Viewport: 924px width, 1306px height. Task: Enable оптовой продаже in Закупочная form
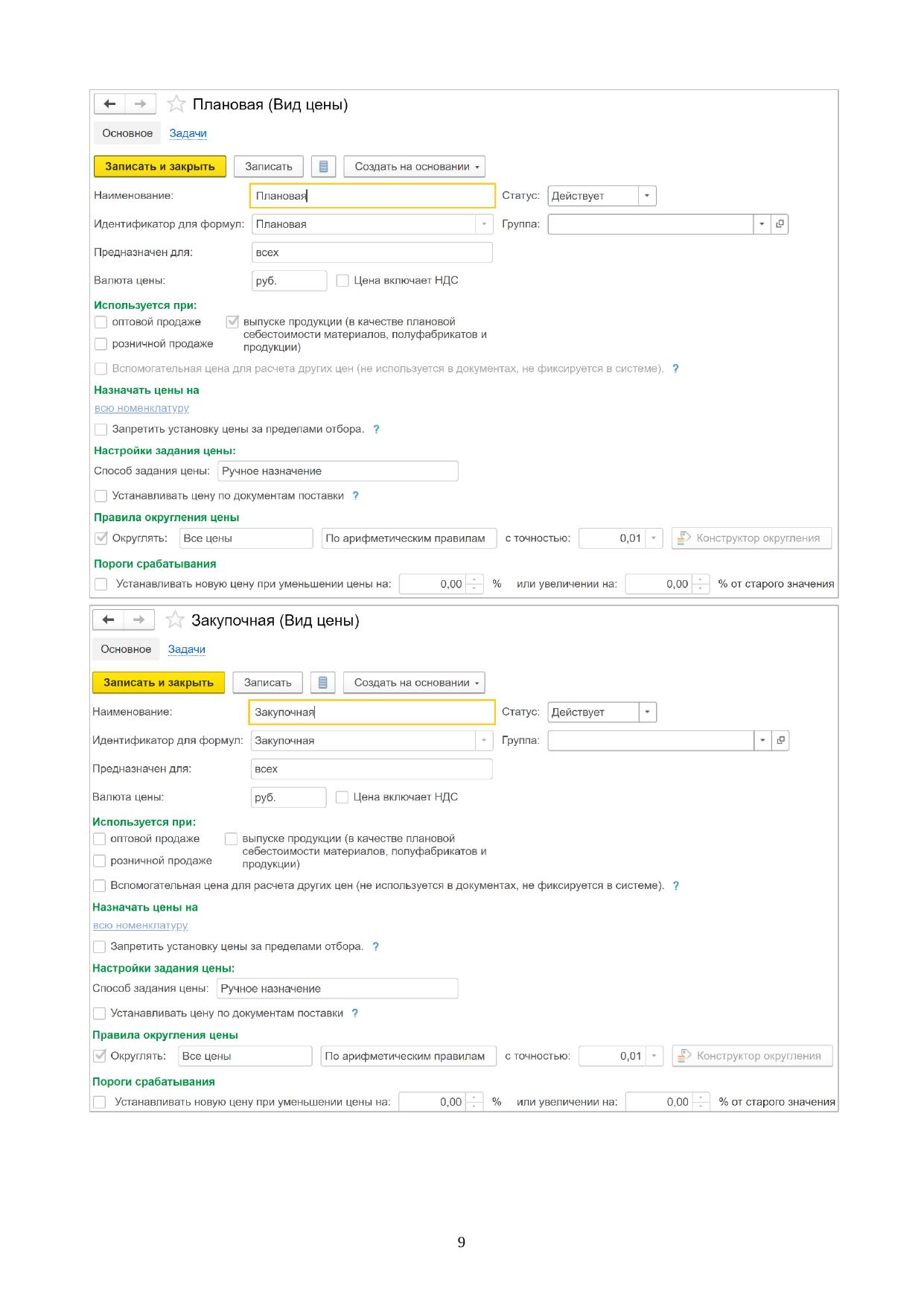[99, 839]
